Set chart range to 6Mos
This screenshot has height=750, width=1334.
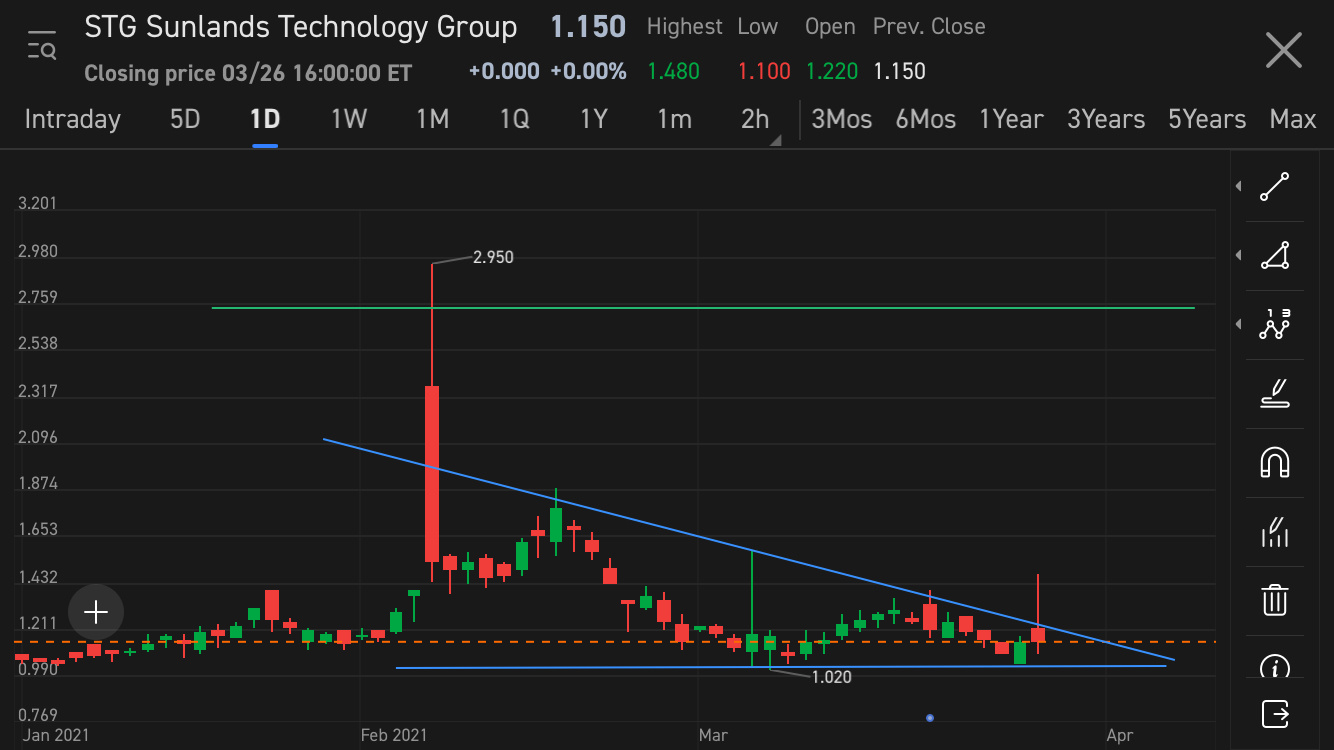[x=926, y=119]
